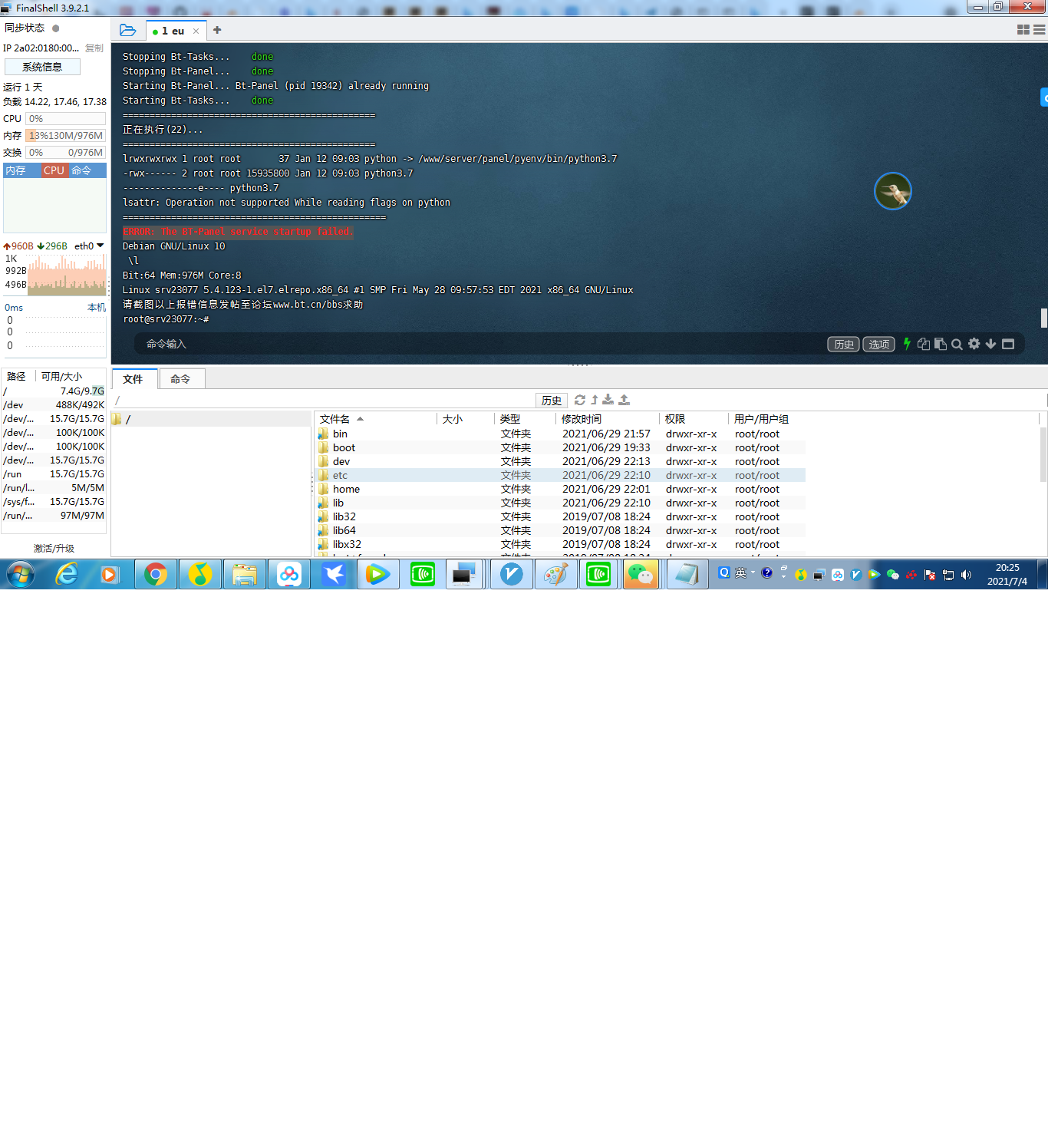Open Internet Explorer from taskbar
The height and width of the screenshot is (1148, 1048).
pos(67,574)
